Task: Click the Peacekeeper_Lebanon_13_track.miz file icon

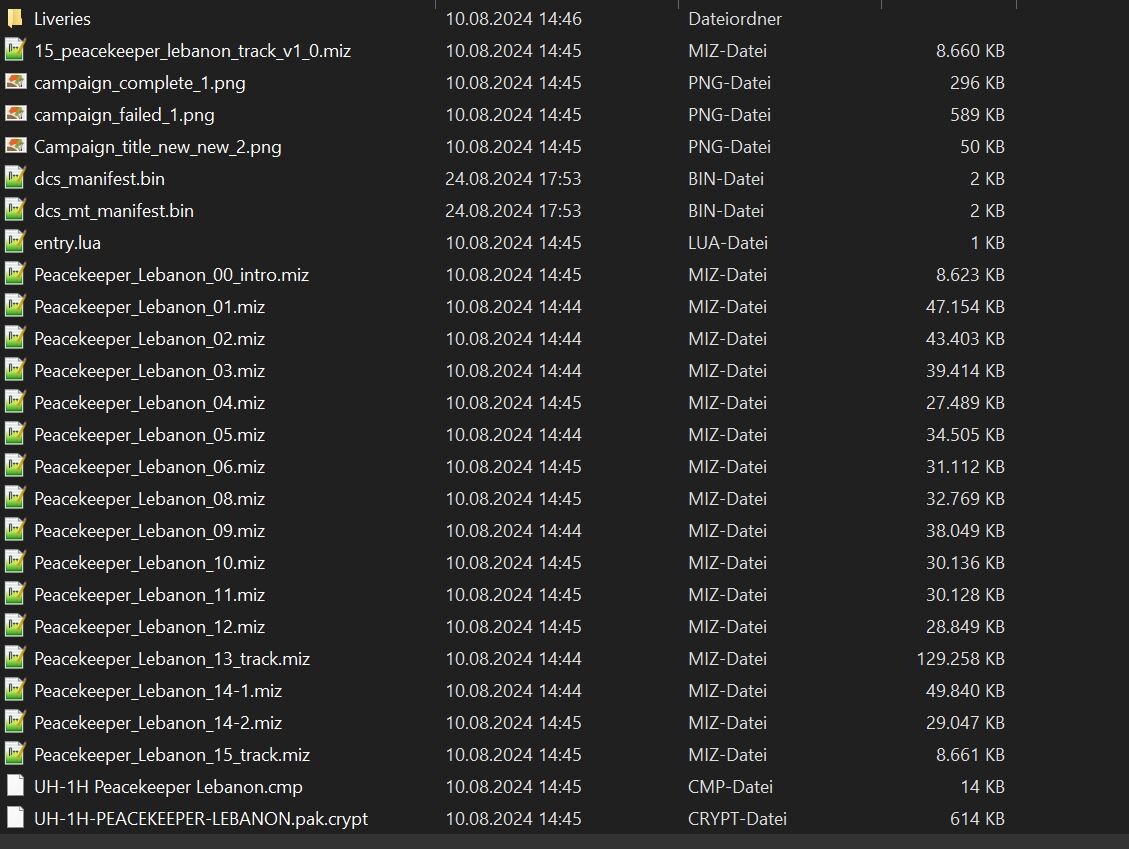Action: pyautogui.click(x=15, y=657)
